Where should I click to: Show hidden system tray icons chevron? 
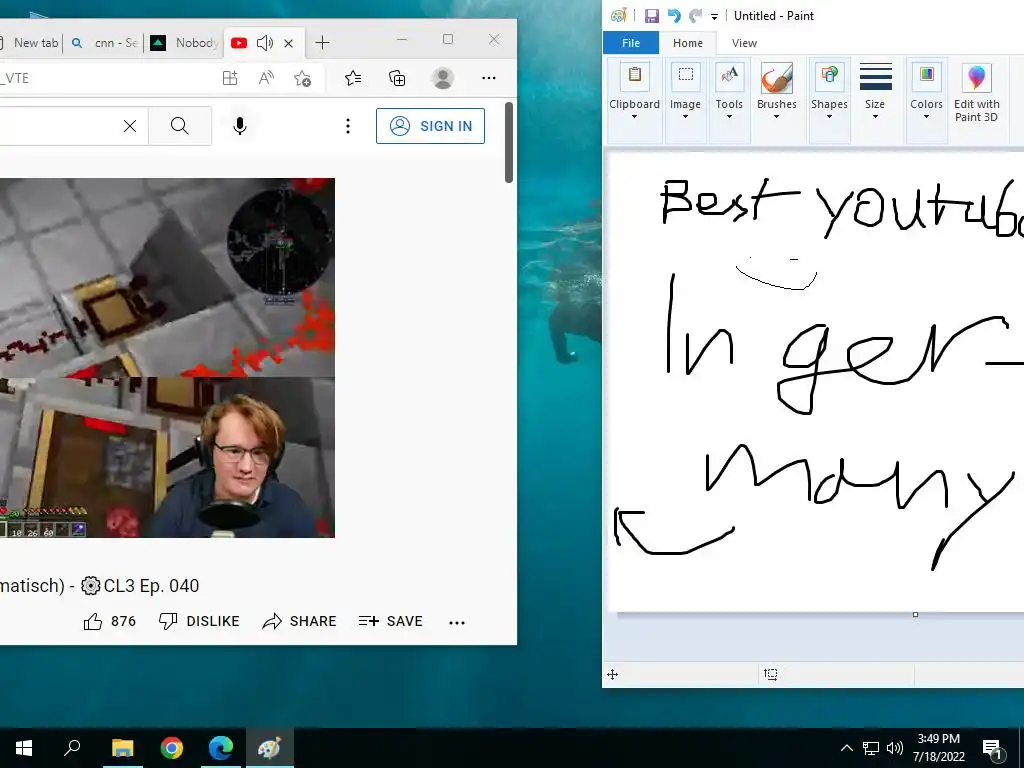(x=846, y=748)
